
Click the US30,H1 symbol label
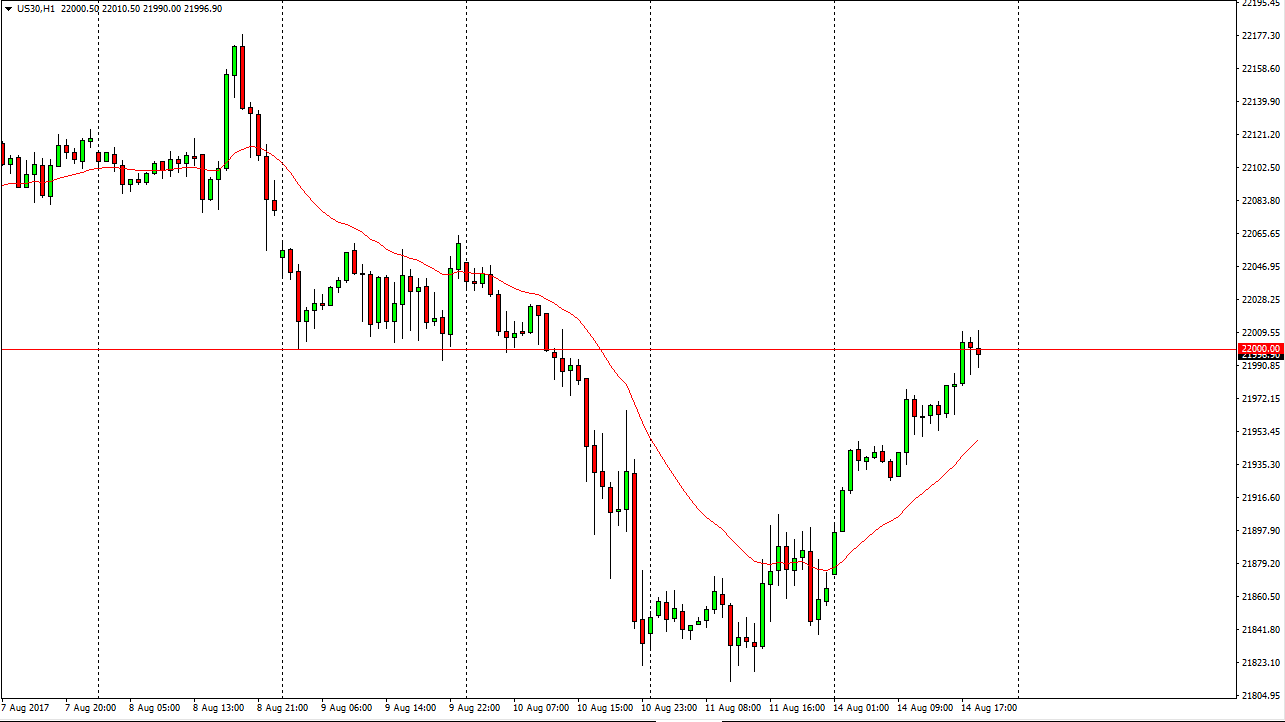36,8
